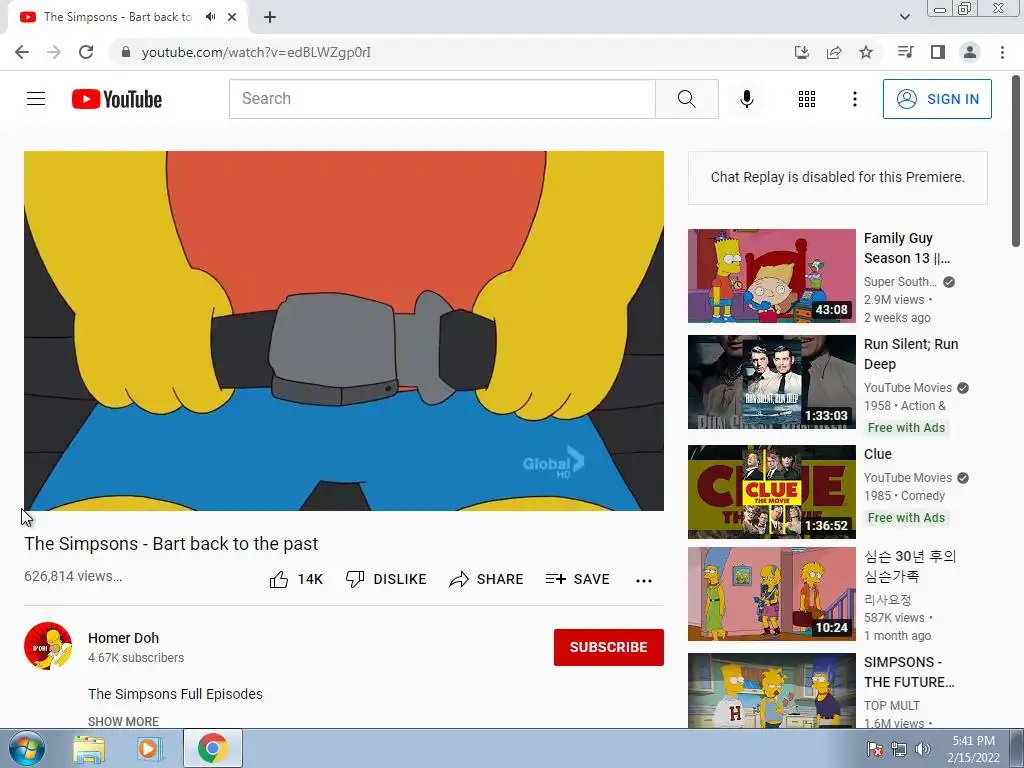The width and height of the screenshot is (1024, 768).
Task: Click TOP MULT channel name
Action: click(891, 705)
